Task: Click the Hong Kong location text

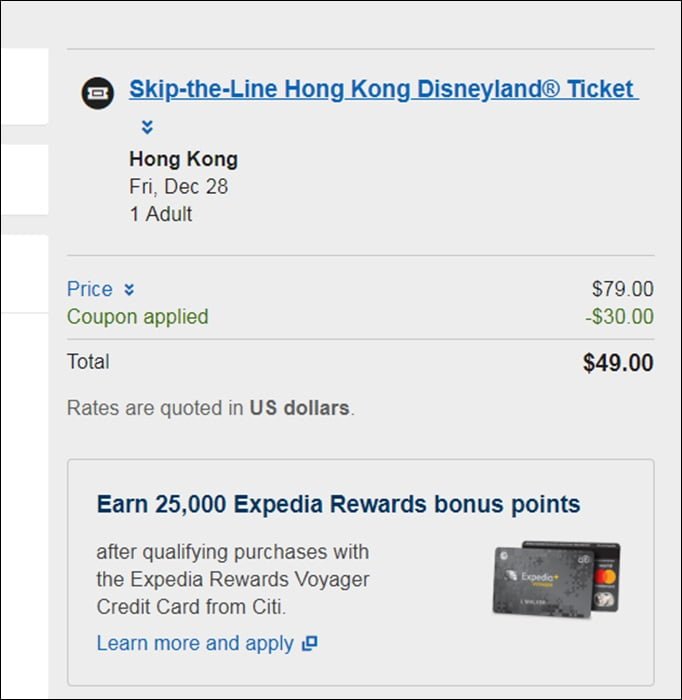Action: click(183, 159)
